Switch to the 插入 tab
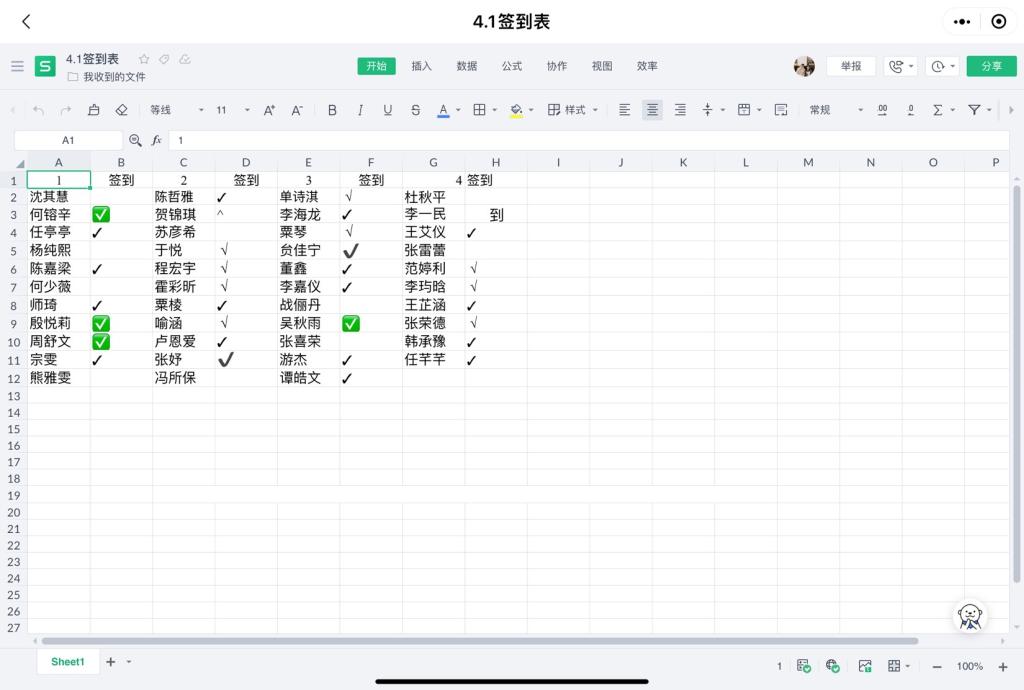This screenshot has width=1024, height=690. coord(422,66)
